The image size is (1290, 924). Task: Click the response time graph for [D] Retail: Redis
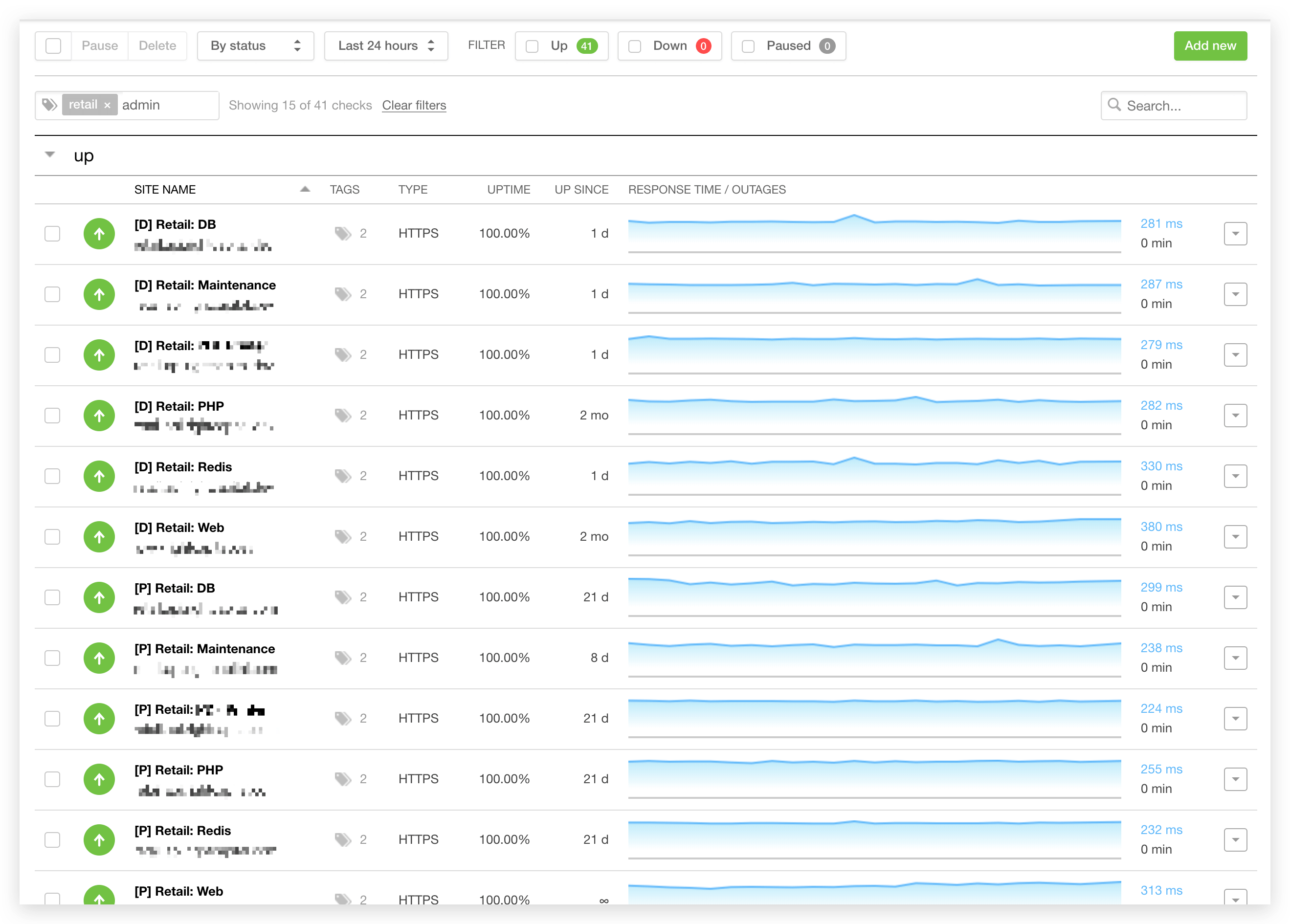pyautogui.click(x=874, y=476)
